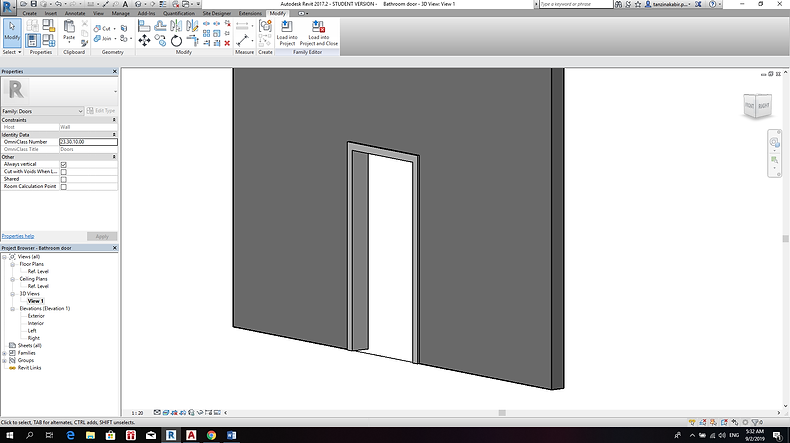Open the Revit application menu R button
Image resolution: width=790 pixels, height=443 pixels.
coord(8,6)
